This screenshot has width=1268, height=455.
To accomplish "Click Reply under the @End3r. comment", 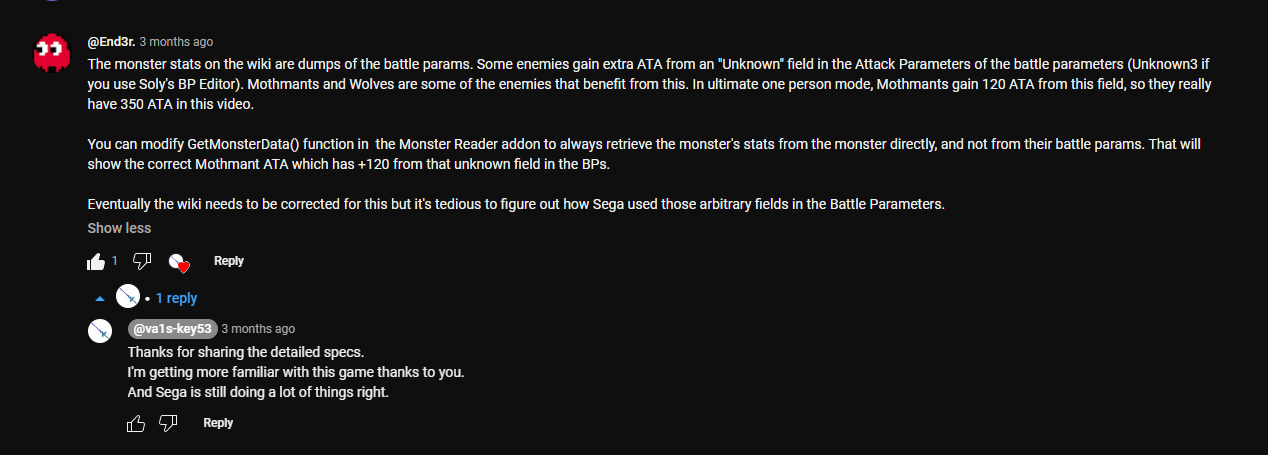I will 229,261.
